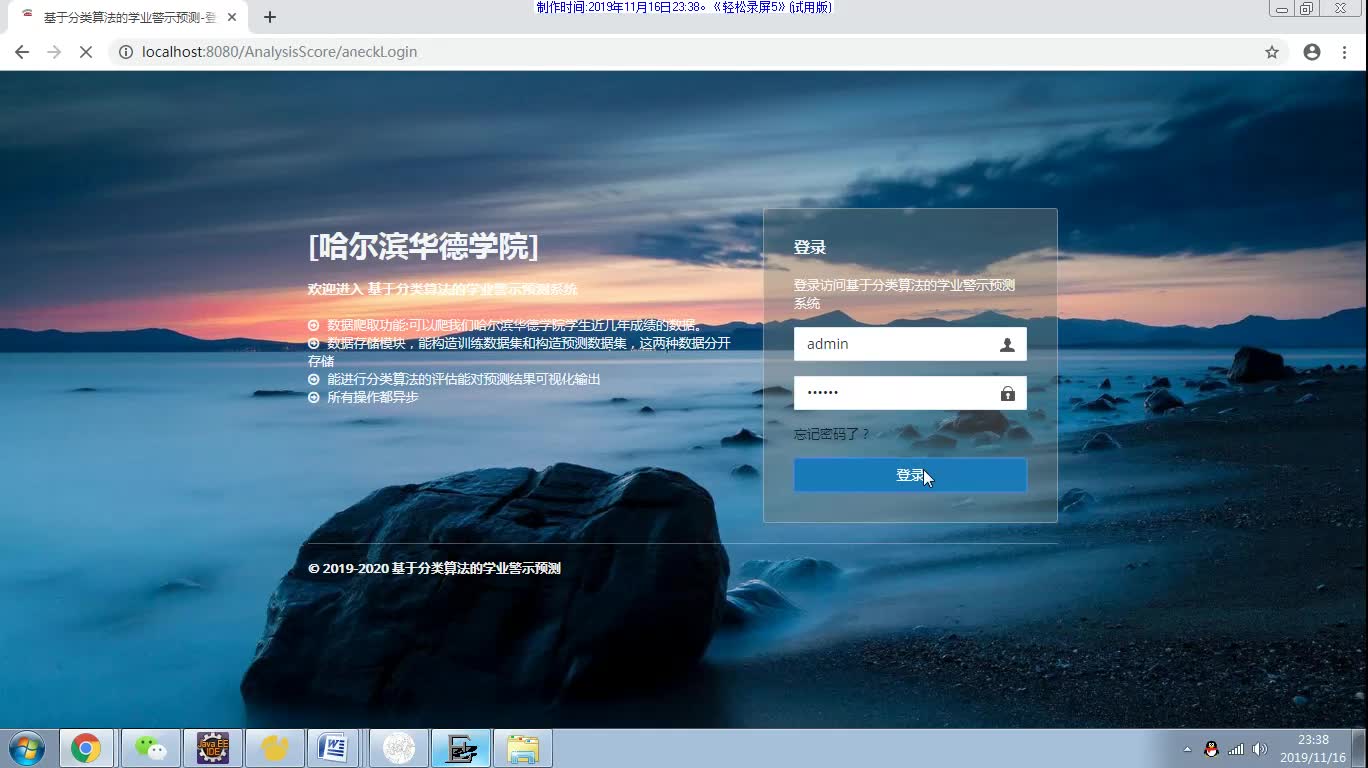Image resolution: width=1368 pixels, height=768 pixels.
Task: Expand hidden icons in the system tray
Action: pyautogui.click(x=1187, y=750)
